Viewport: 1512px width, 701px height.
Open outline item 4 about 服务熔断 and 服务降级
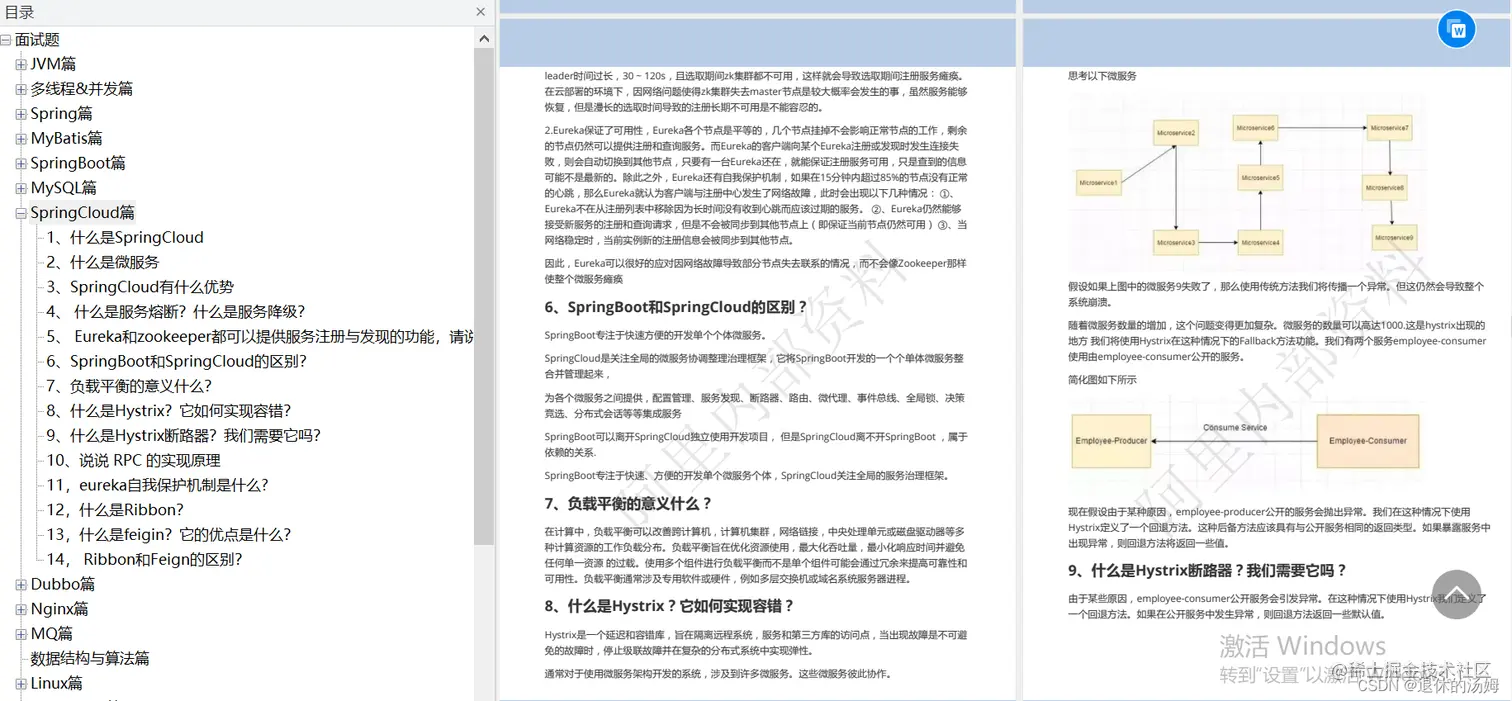click(x=176, y=312)
